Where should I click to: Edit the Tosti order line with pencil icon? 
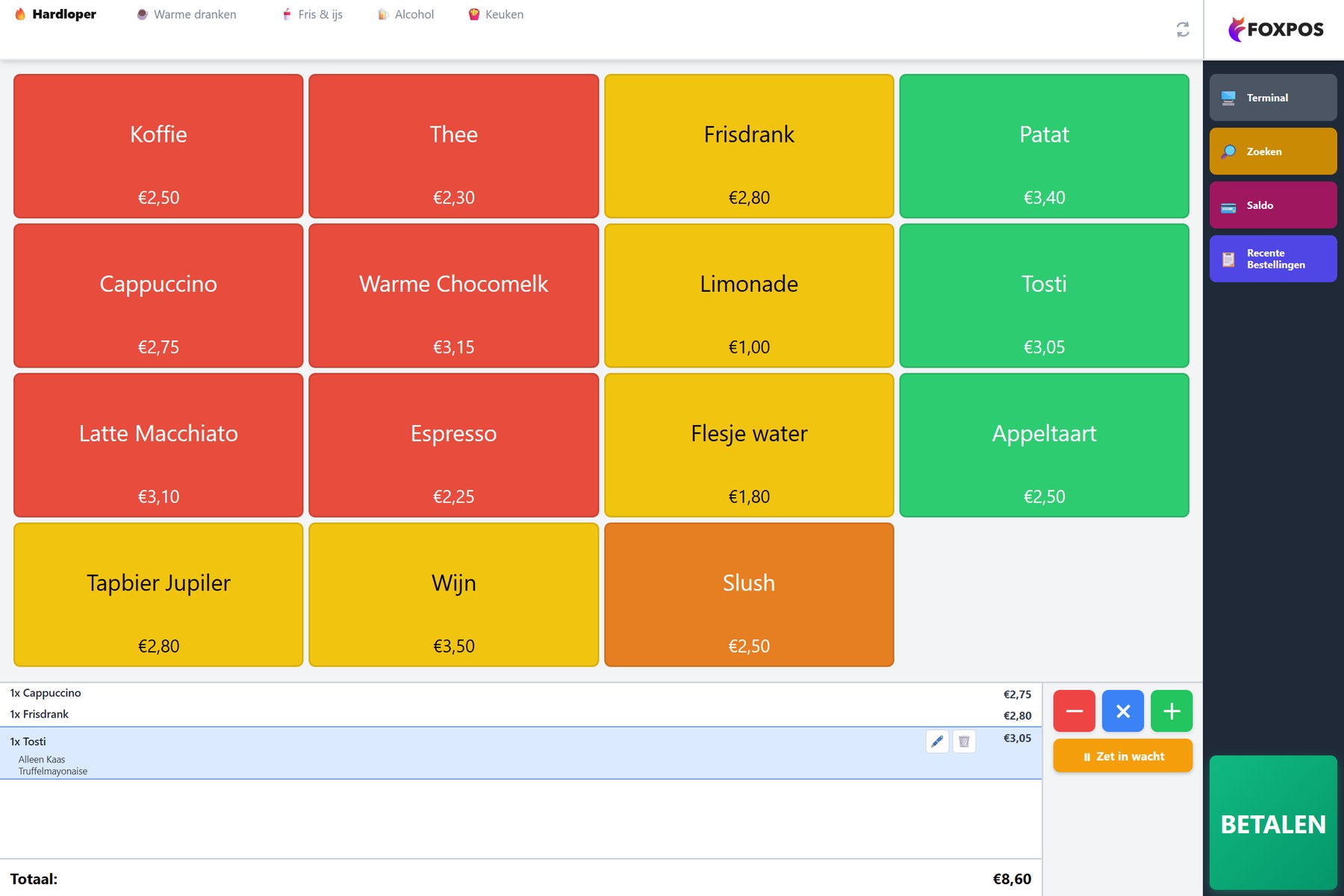(937, 741)
